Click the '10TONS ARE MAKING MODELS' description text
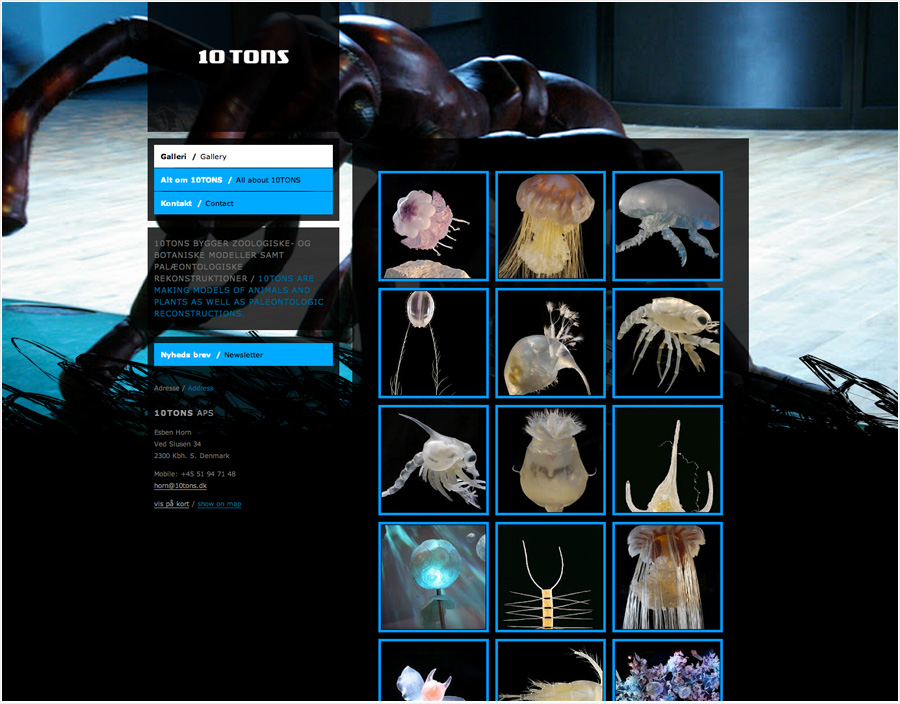The height and width of the screenshot is (704, 900). click(x=239, y=296)
